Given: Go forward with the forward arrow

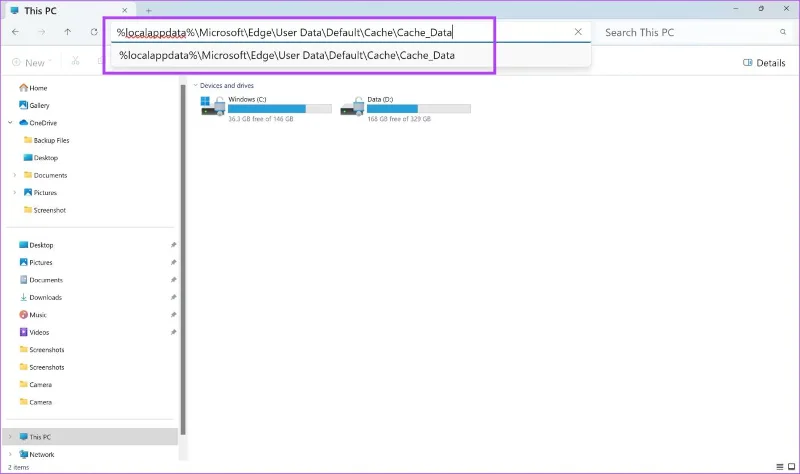Looking at the screenshot, I should click(41, 32).
